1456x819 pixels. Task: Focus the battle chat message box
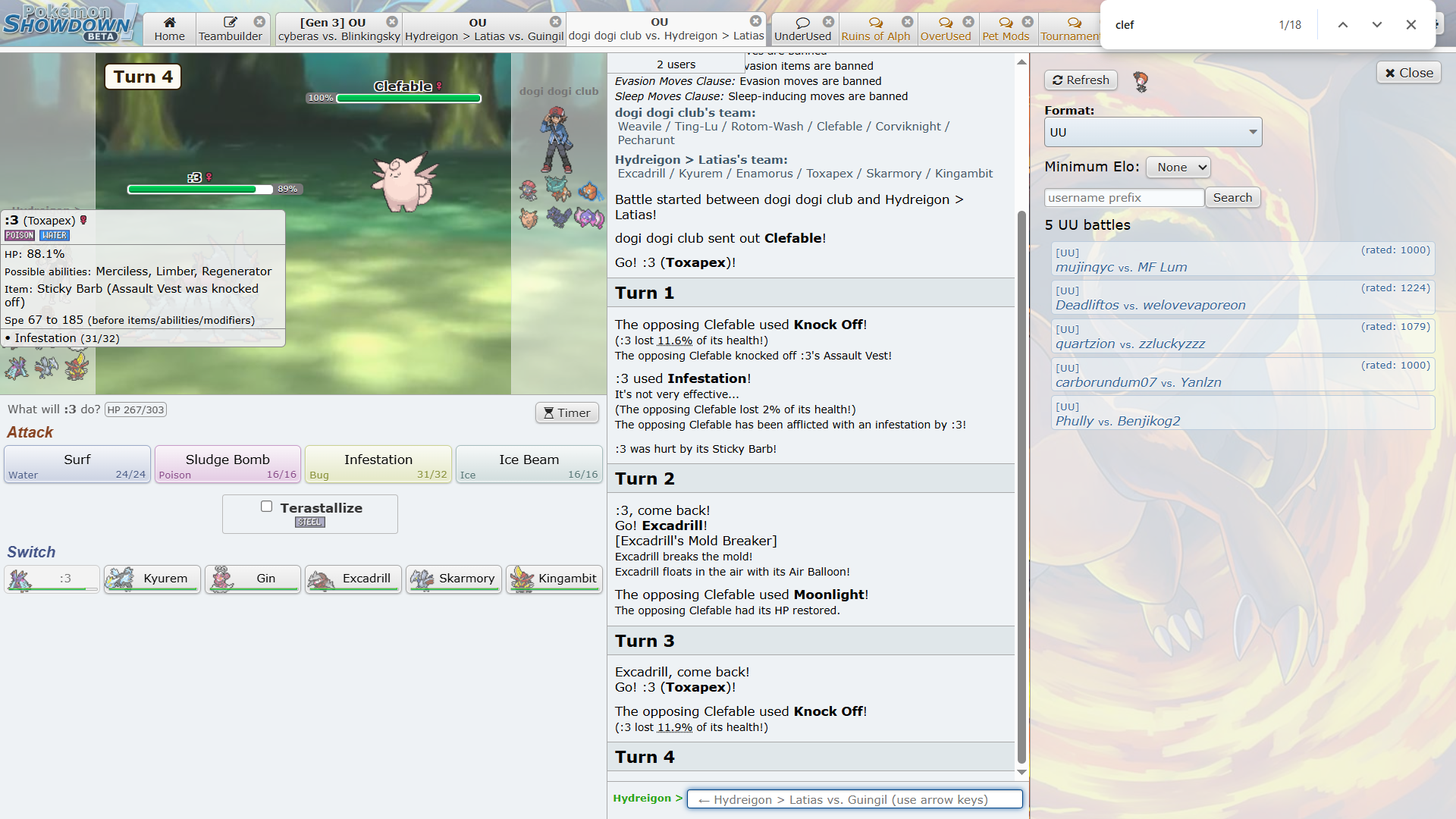tap(855, 799)
